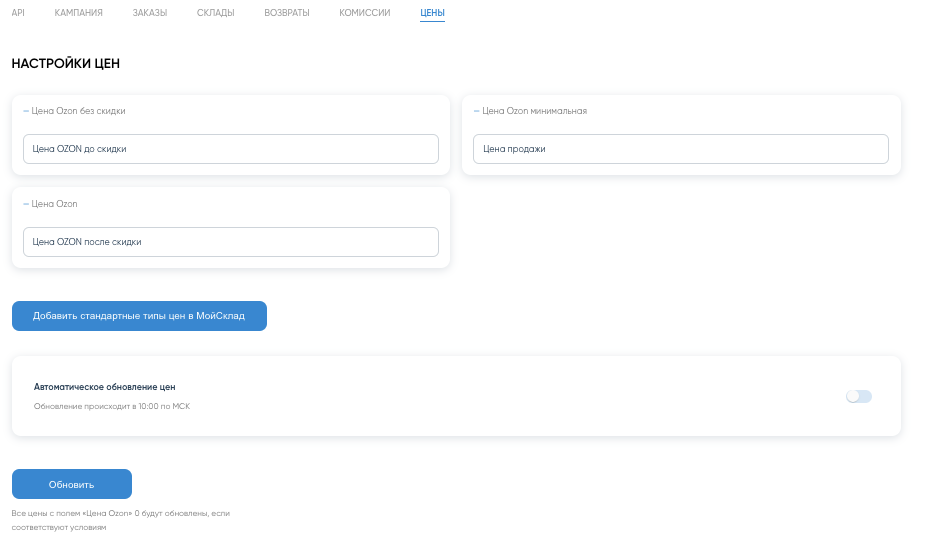Toggle automatic price update switch
This screenshot has height=545, width=925.
point(859,396)
